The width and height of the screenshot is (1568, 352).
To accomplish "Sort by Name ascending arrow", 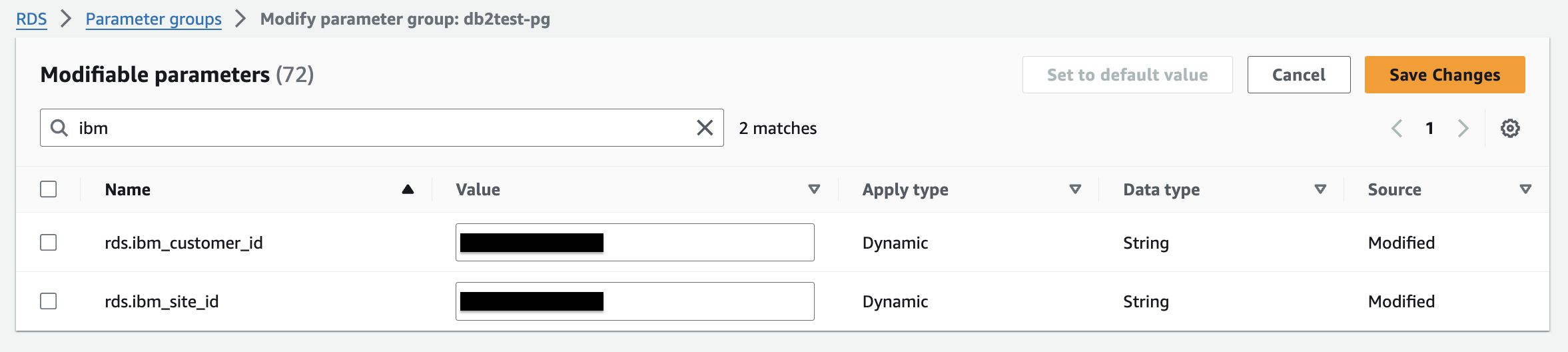I will point(408,190).
